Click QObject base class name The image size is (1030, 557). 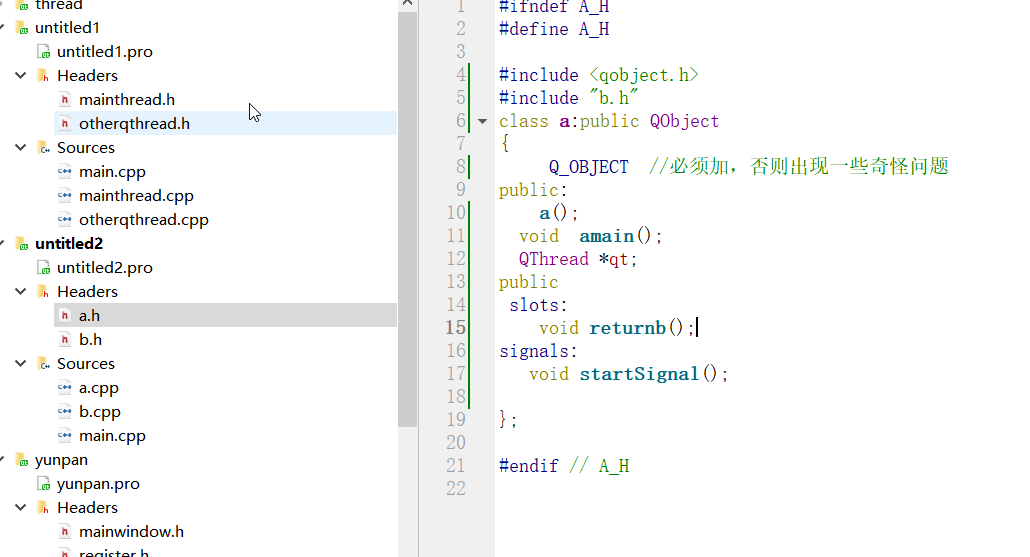click(x=684, y=122)
